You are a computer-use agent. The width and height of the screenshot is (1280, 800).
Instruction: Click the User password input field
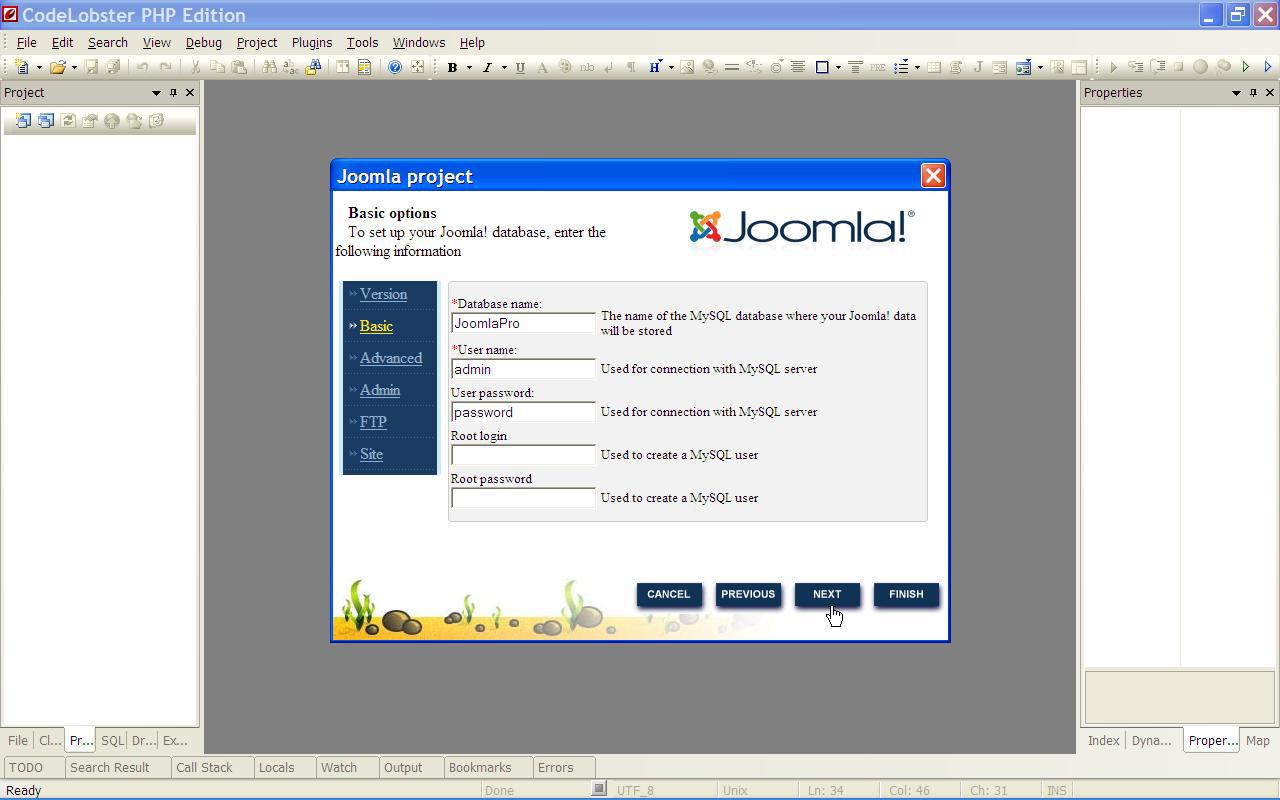pyautogui.click(x=523, y=412)
